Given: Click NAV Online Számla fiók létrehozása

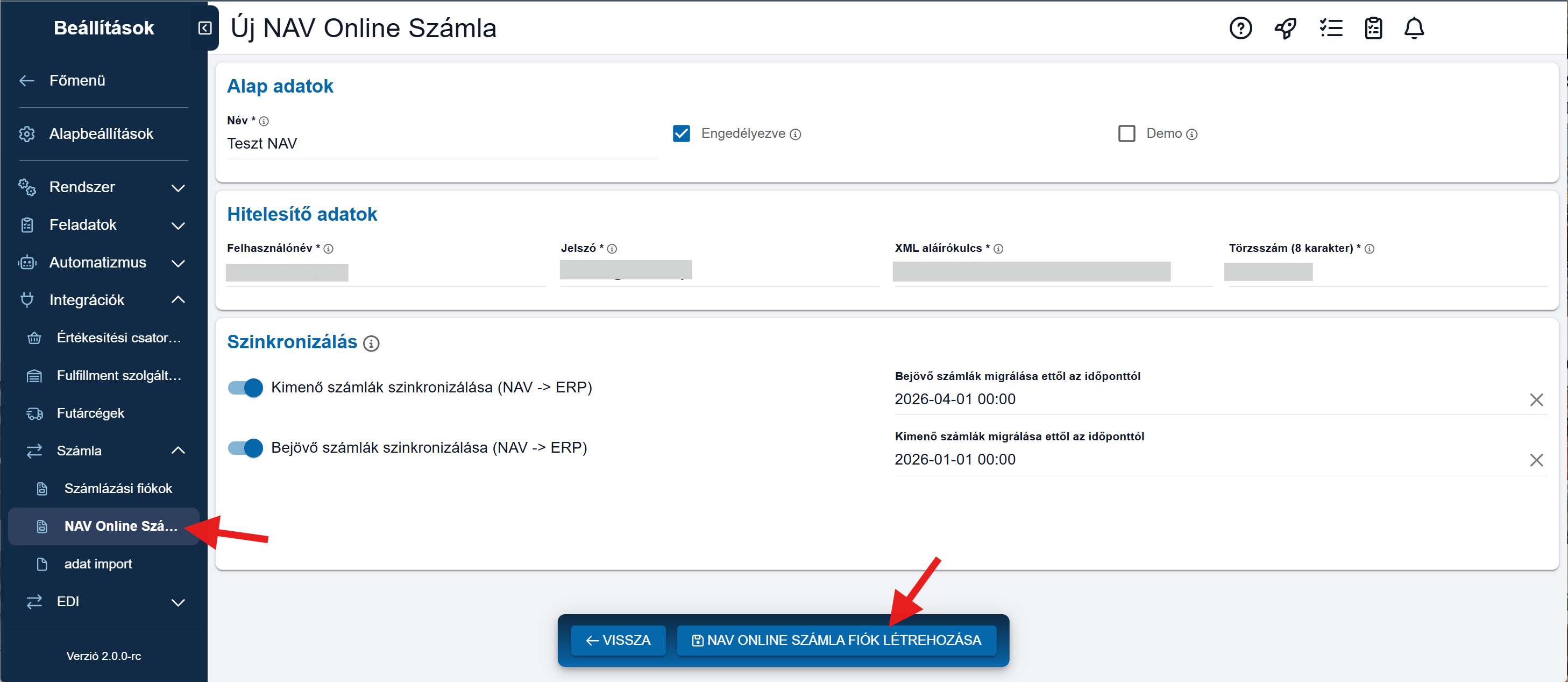Looking at the screenshot, I should click(836, 640).
